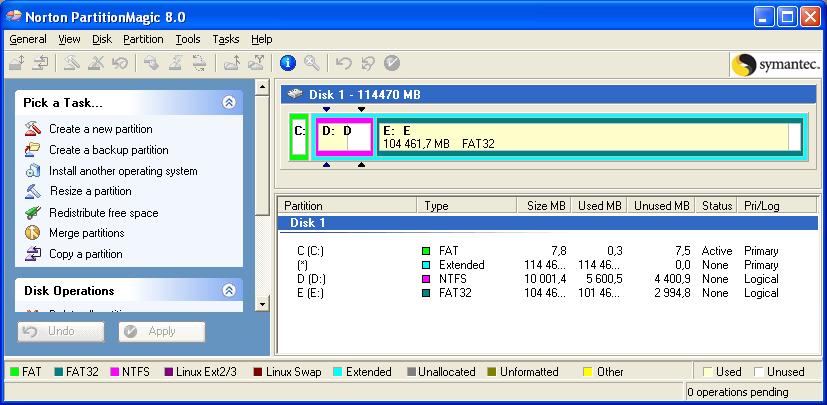
Task: Click the Convert partition toolbar icon
Action: click(x=199, y=63)
